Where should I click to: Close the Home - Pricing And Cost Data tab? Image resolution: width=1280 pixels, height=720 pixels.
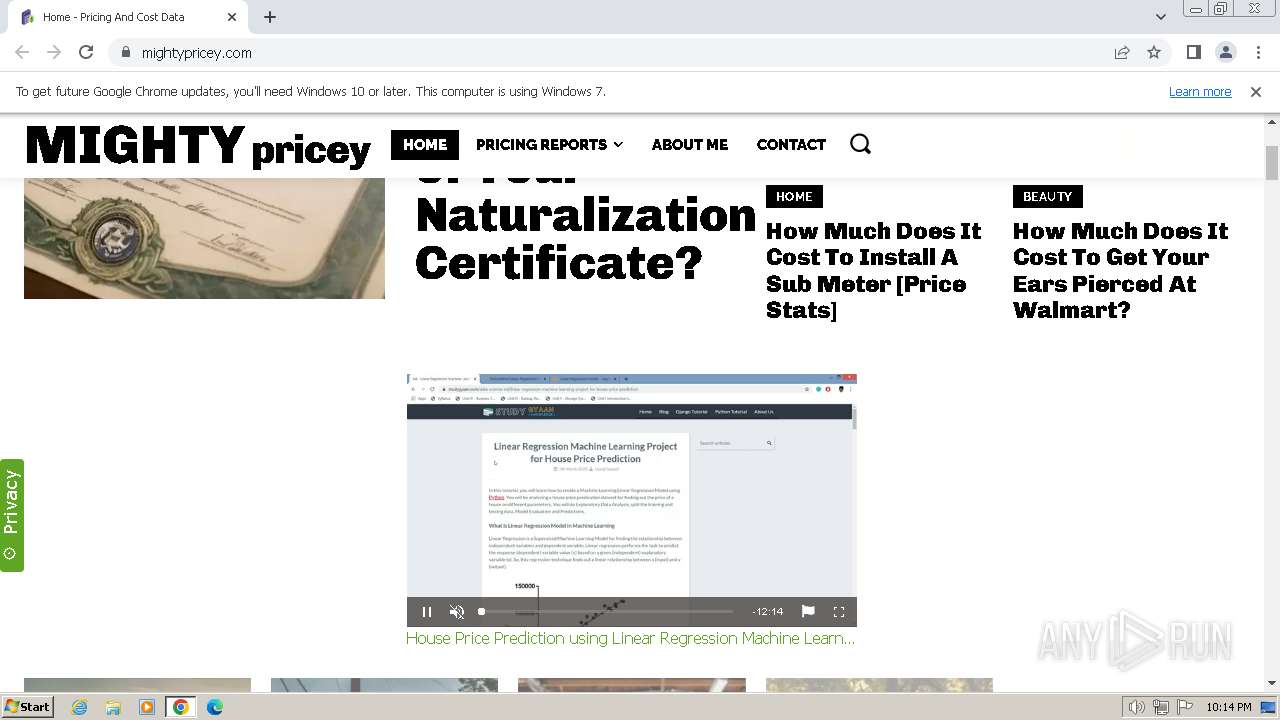click(x=232, y=17)
